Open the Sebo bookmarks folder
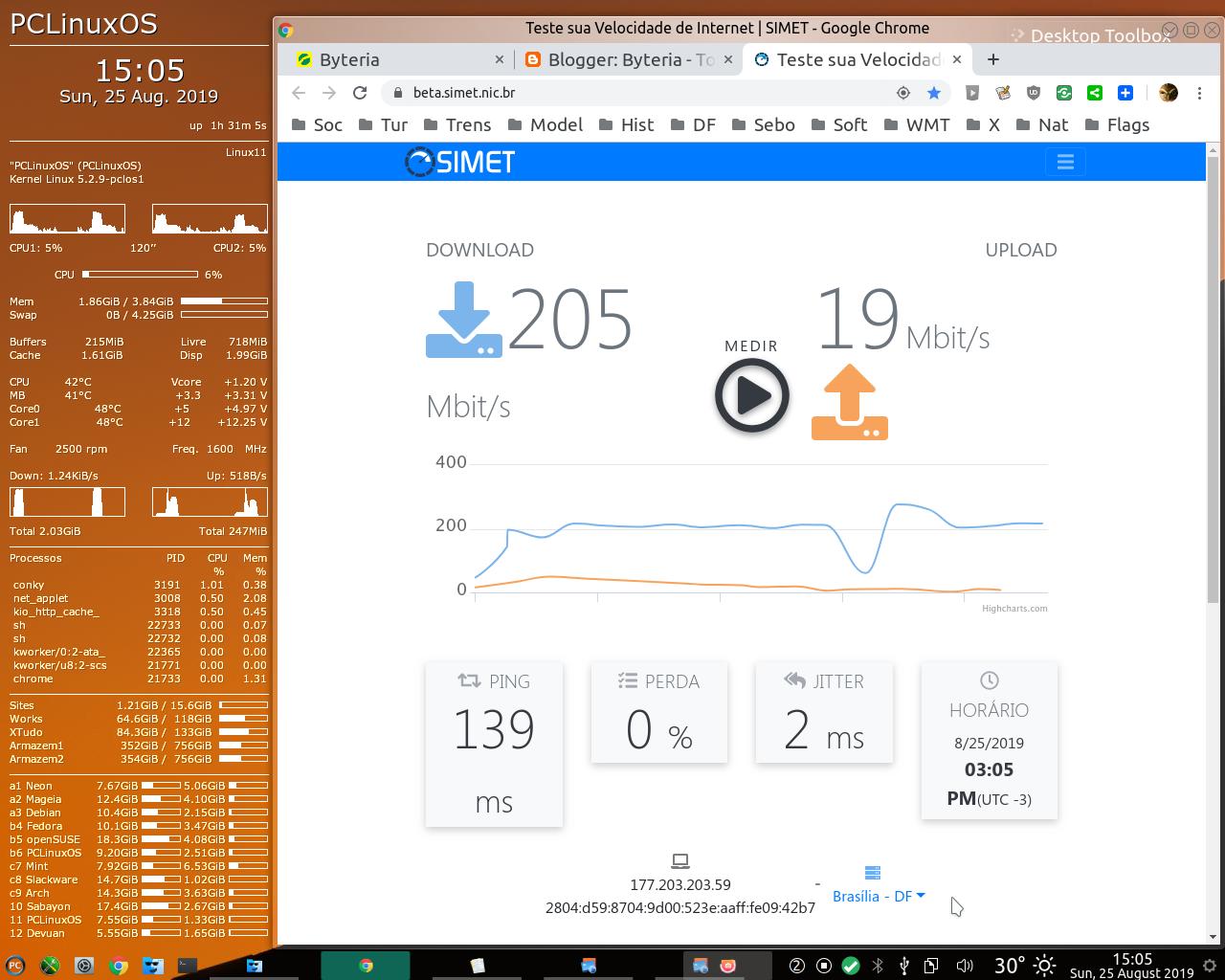Viewport: 1225px width, 980px height. pyautogui.click(x=763, y=124)
